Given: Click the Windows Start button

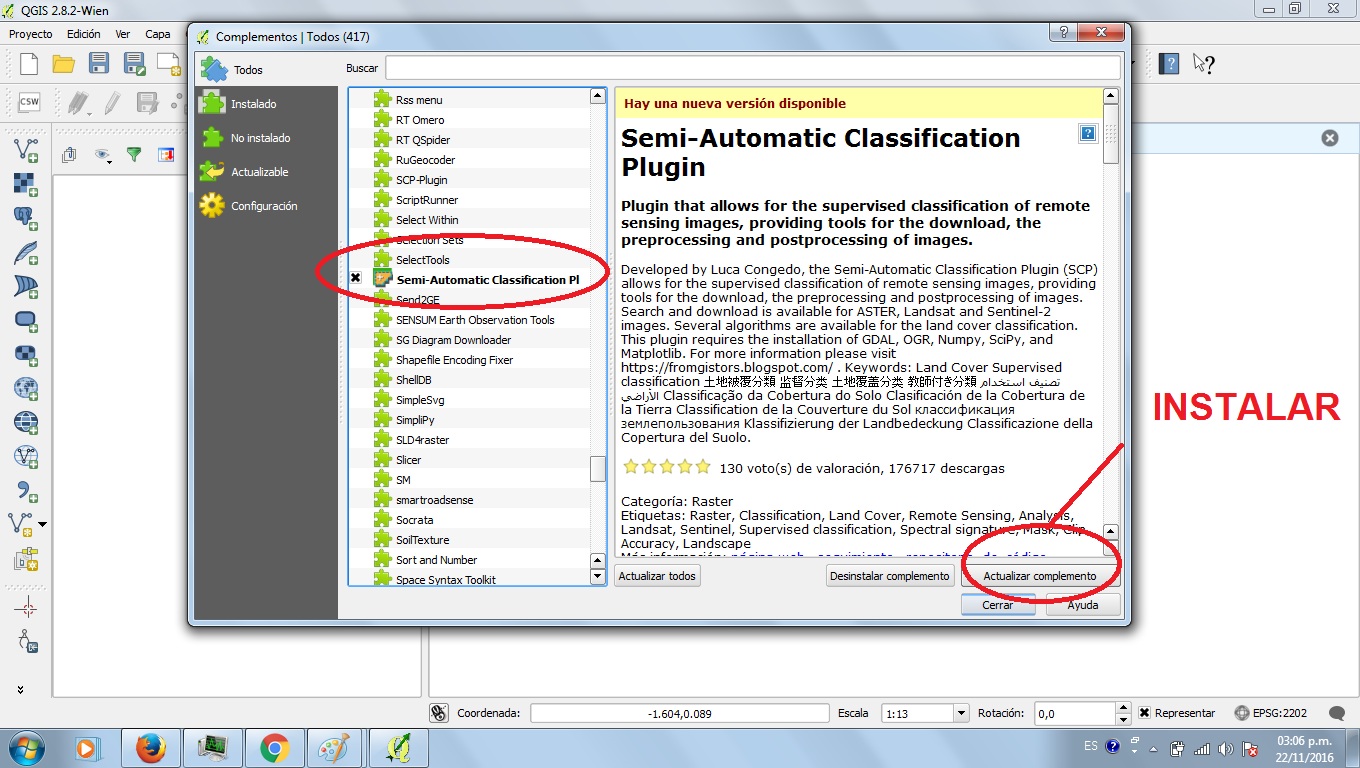Looking at the screenshot, I should click(x=26, y=748).
